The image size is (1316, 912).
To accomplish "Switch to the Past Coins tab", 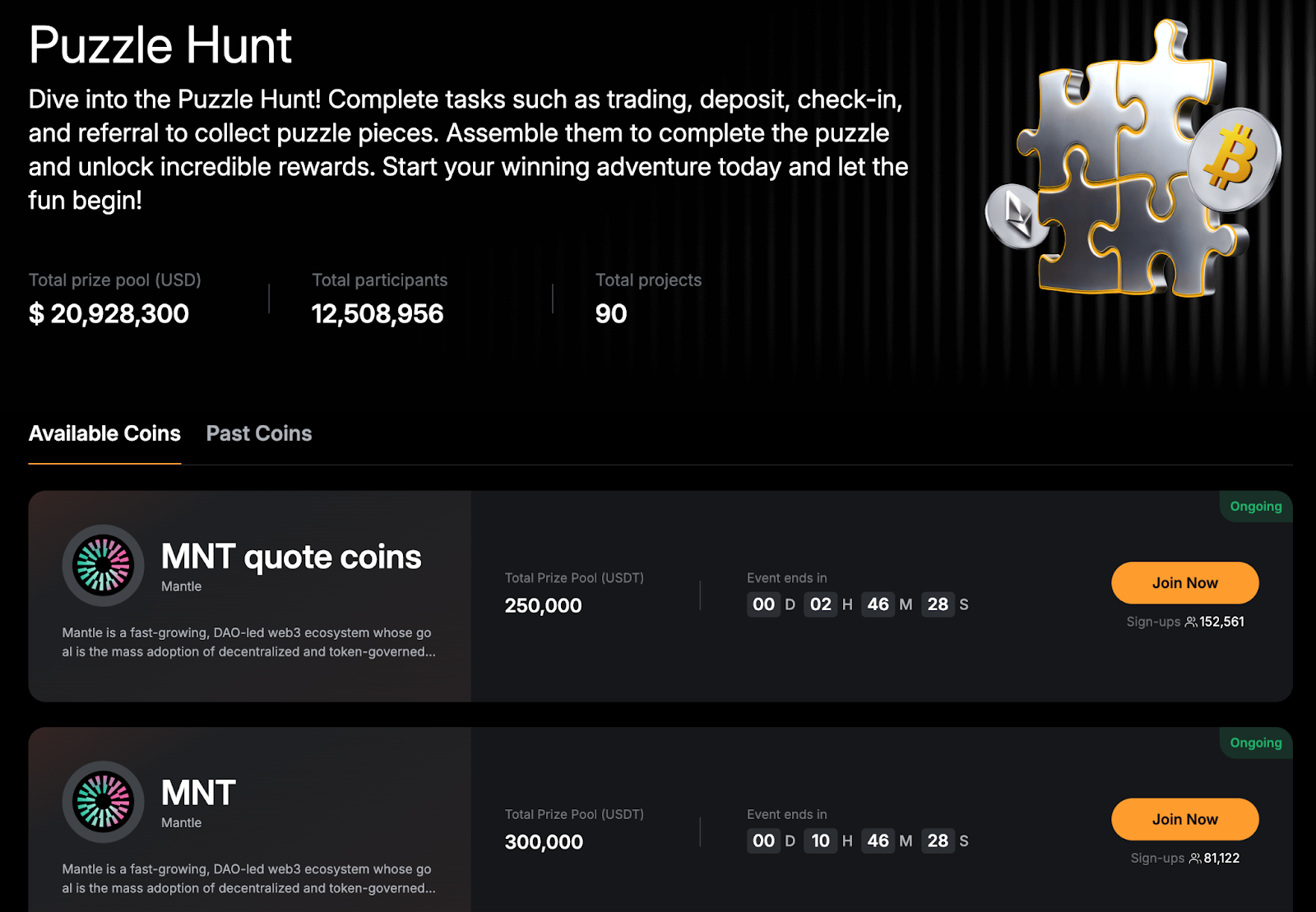I will click(259, 433).
